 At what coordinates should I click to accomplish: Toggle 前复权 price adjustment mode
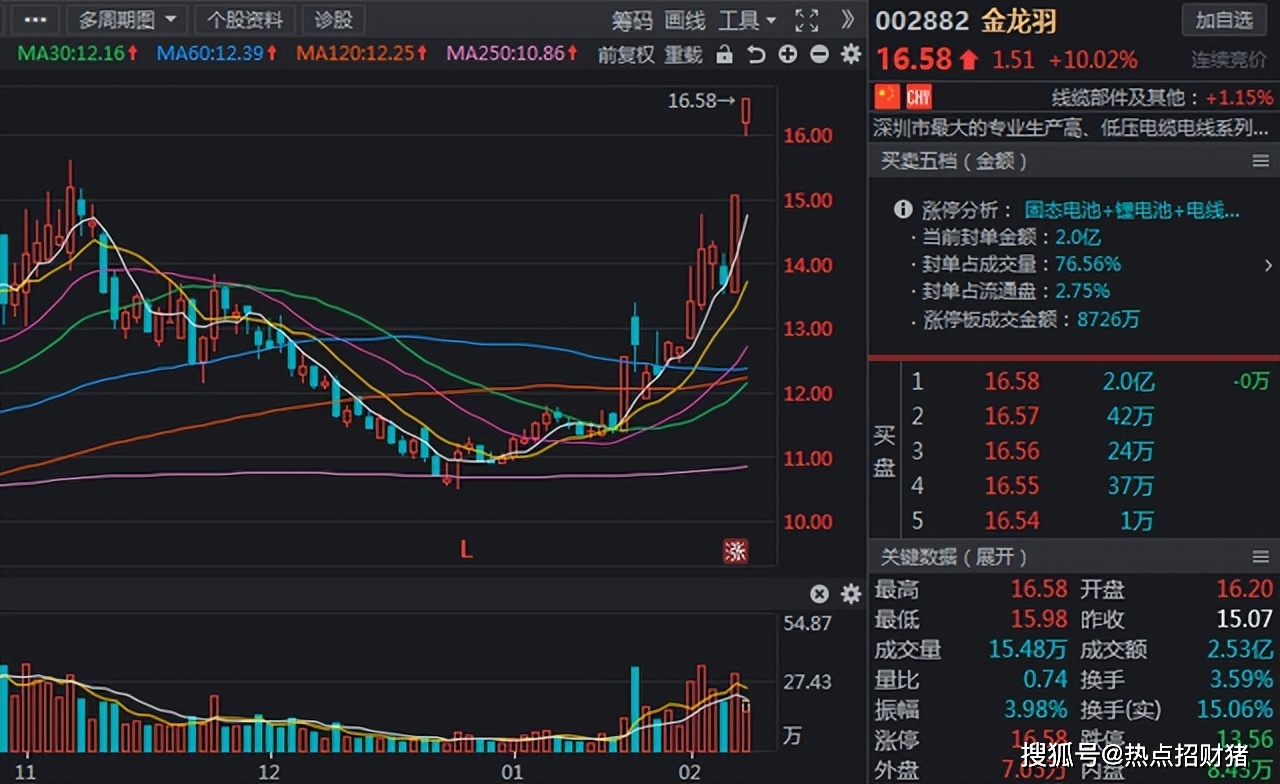point(626,54)
